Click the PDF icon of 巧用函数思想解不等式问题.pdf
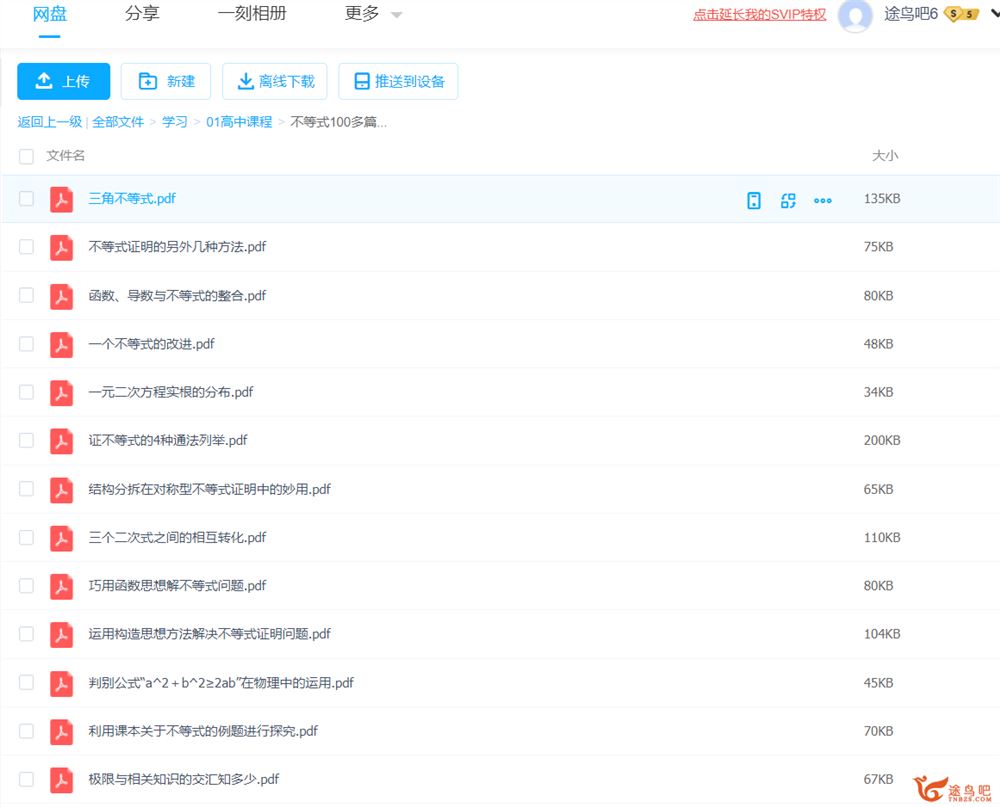The image size is (1000, 807). tap(62, 586)
